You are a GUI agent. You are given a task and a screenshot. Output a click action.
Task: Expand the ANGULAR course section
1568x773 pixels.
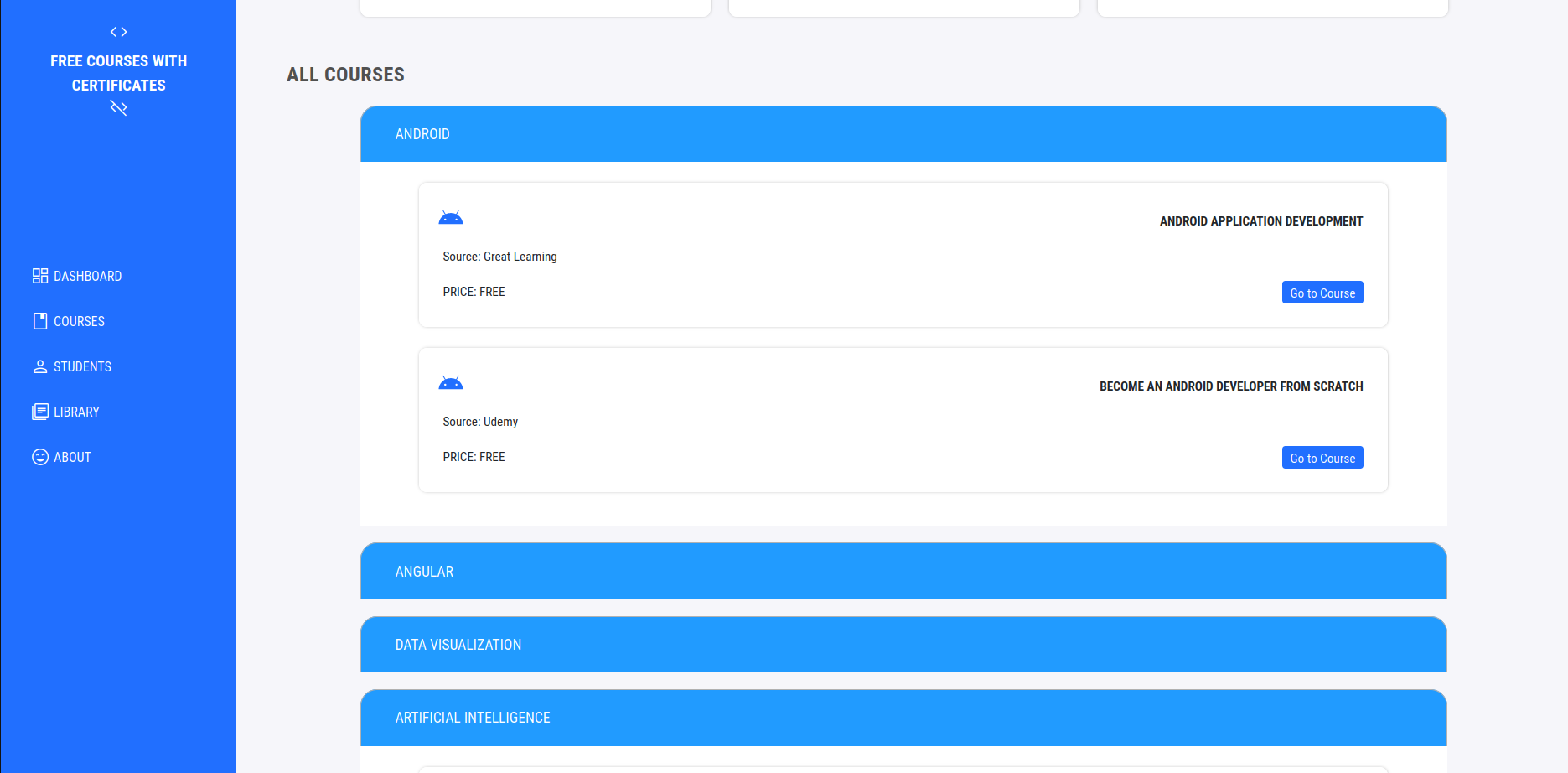tap(903, 571)
